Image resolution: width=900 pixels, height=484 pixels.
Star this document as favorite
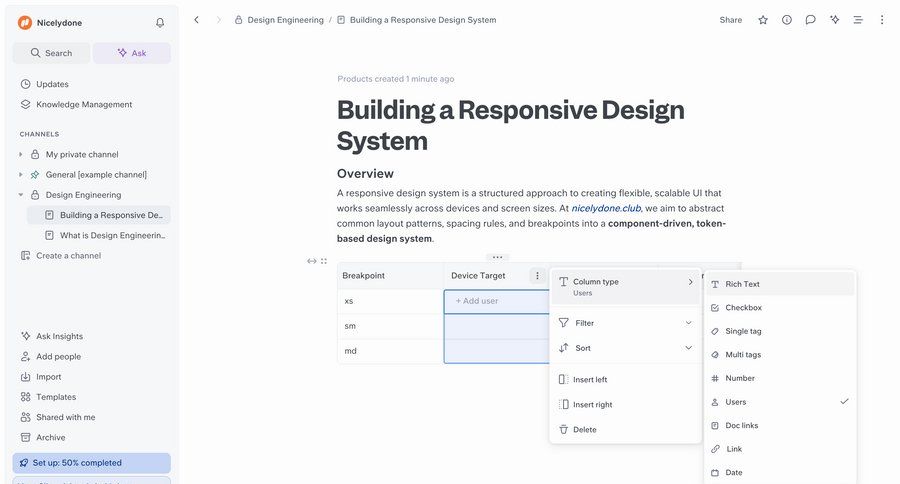(x=763, y=20)
